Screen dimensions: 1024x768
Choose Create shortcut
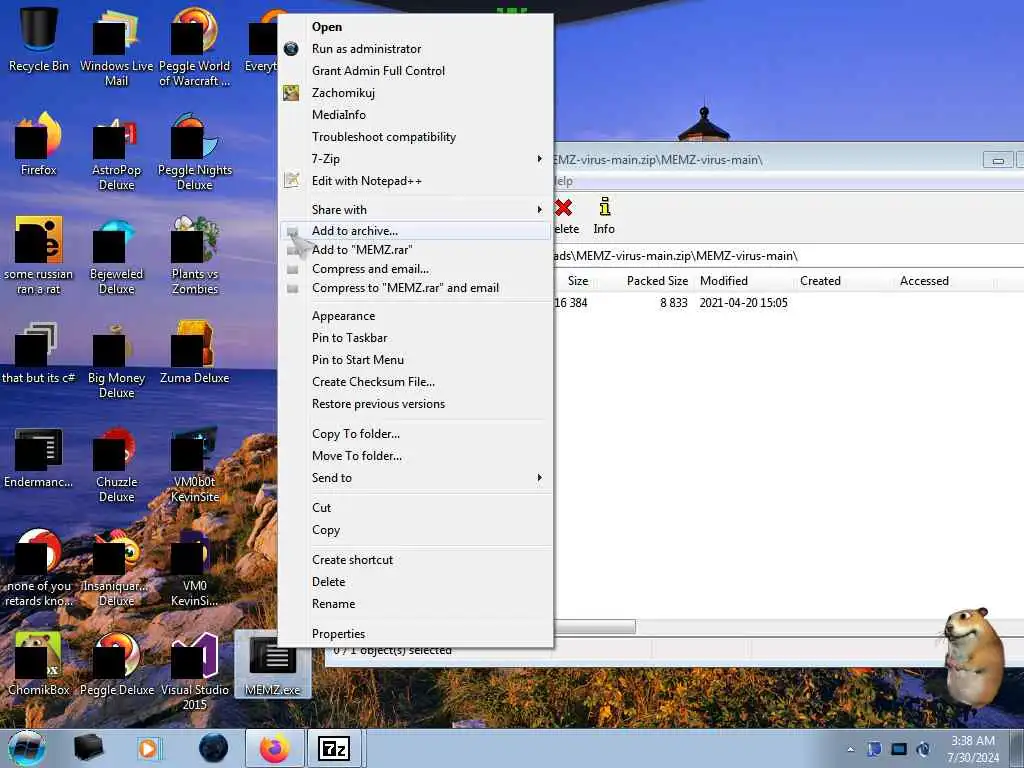tap(416, 560)
